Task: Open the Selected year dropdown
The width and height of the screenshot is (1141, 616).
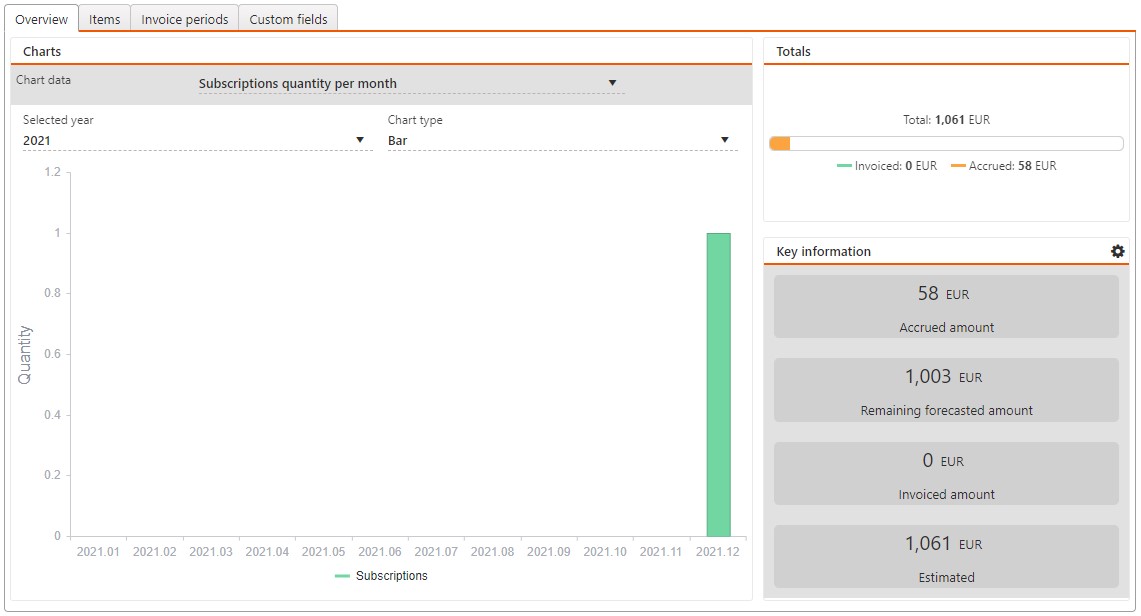Action: pyautogui.click(x=195, y=141)
